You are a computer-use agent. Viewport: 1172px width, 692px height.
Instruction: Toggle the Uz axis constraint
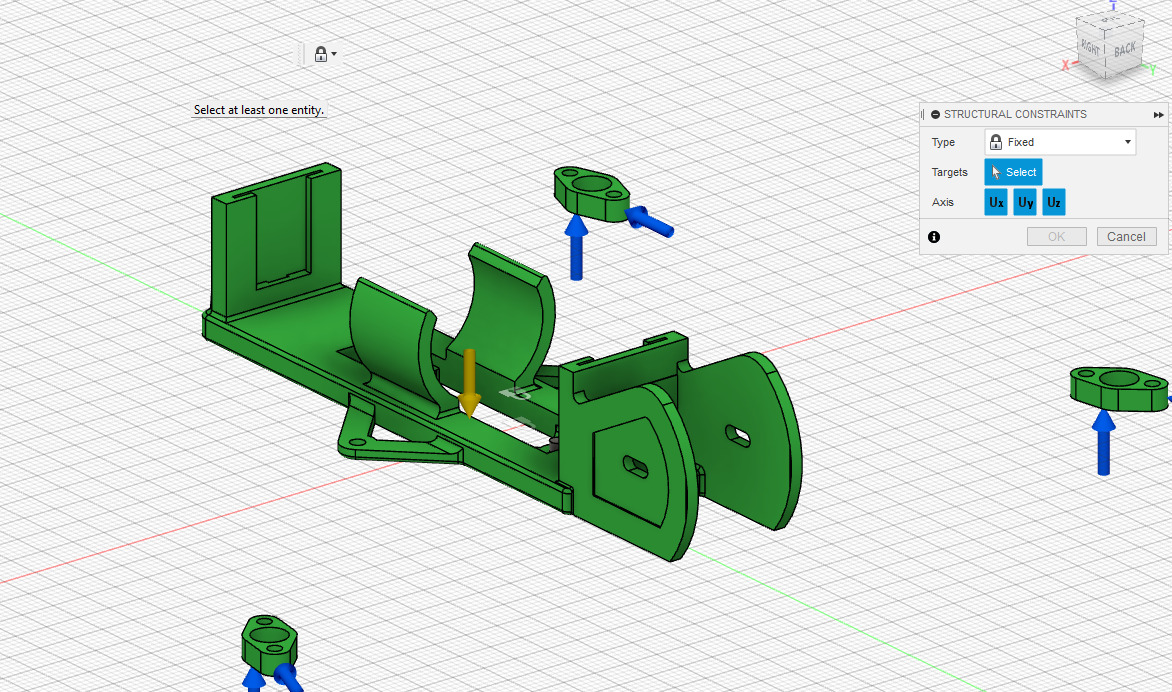1053,202
